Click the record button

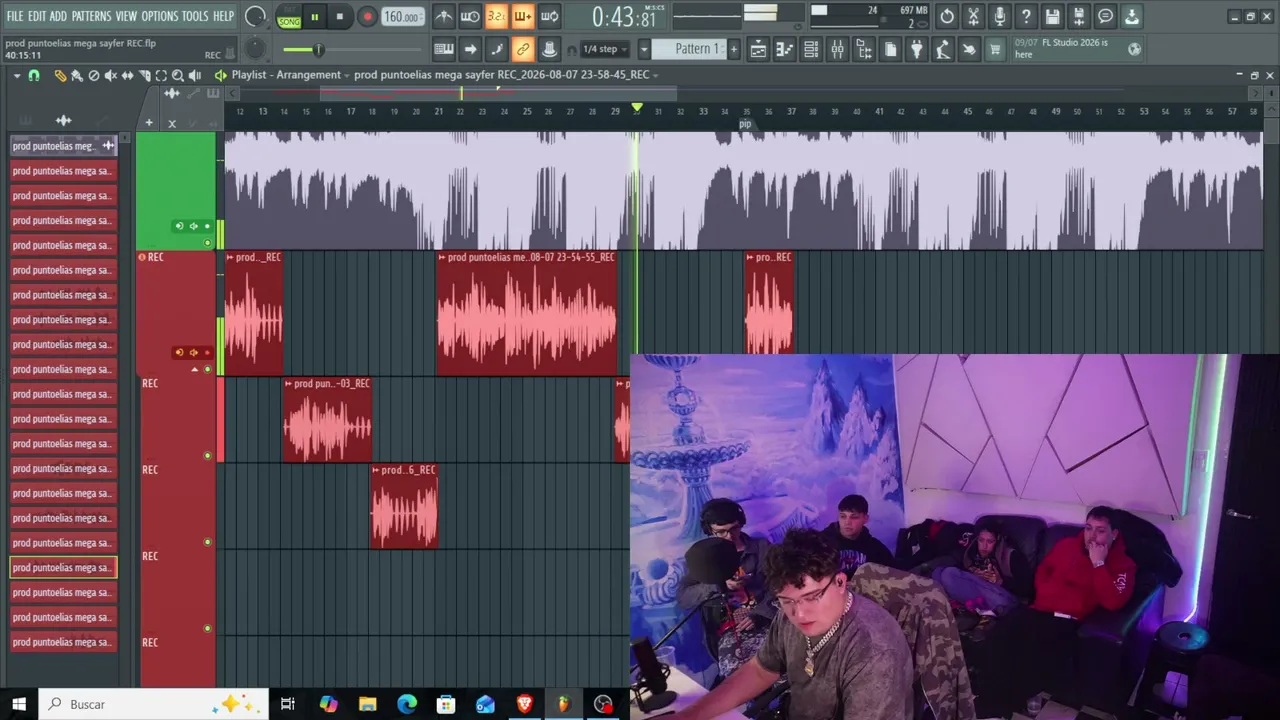pos(367,17)
